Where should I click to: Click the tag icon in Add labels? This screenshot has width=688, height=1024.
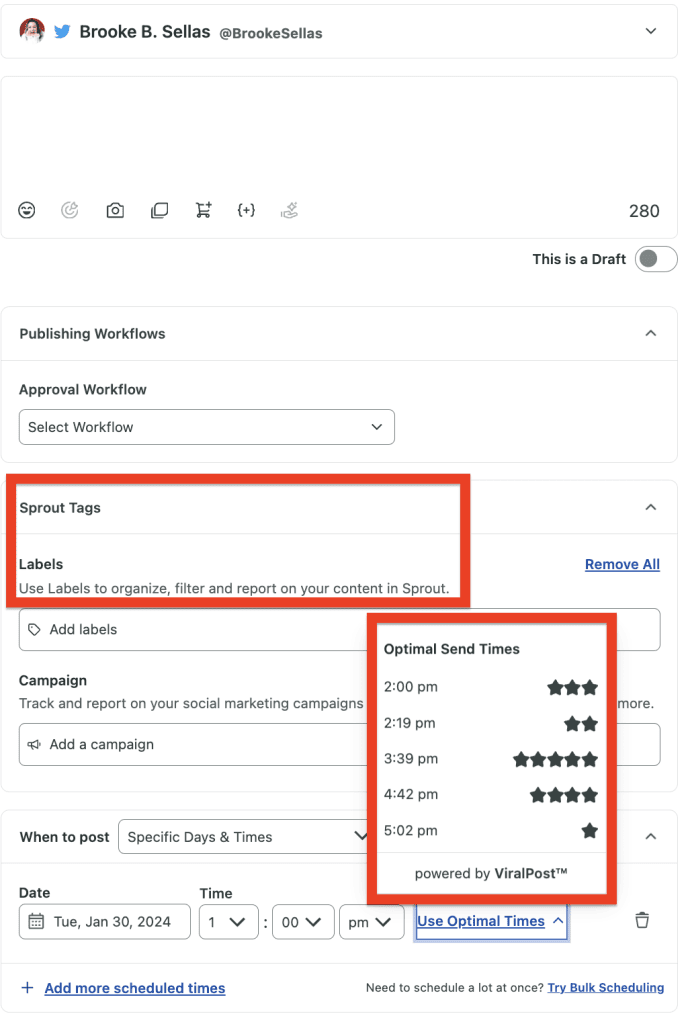coord(35,630)
